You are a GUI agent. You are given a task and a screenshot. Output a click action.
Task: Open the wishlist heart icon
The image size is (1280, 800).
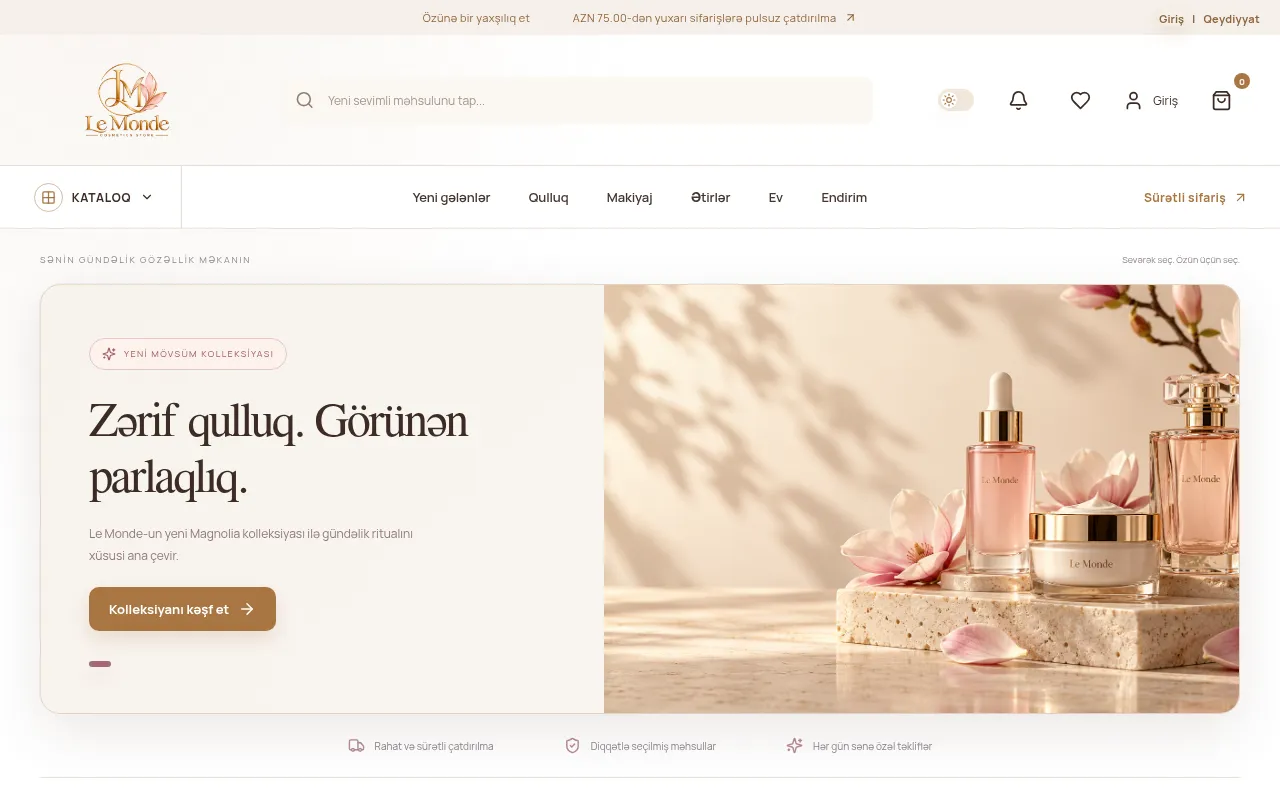coord(1080,100)
